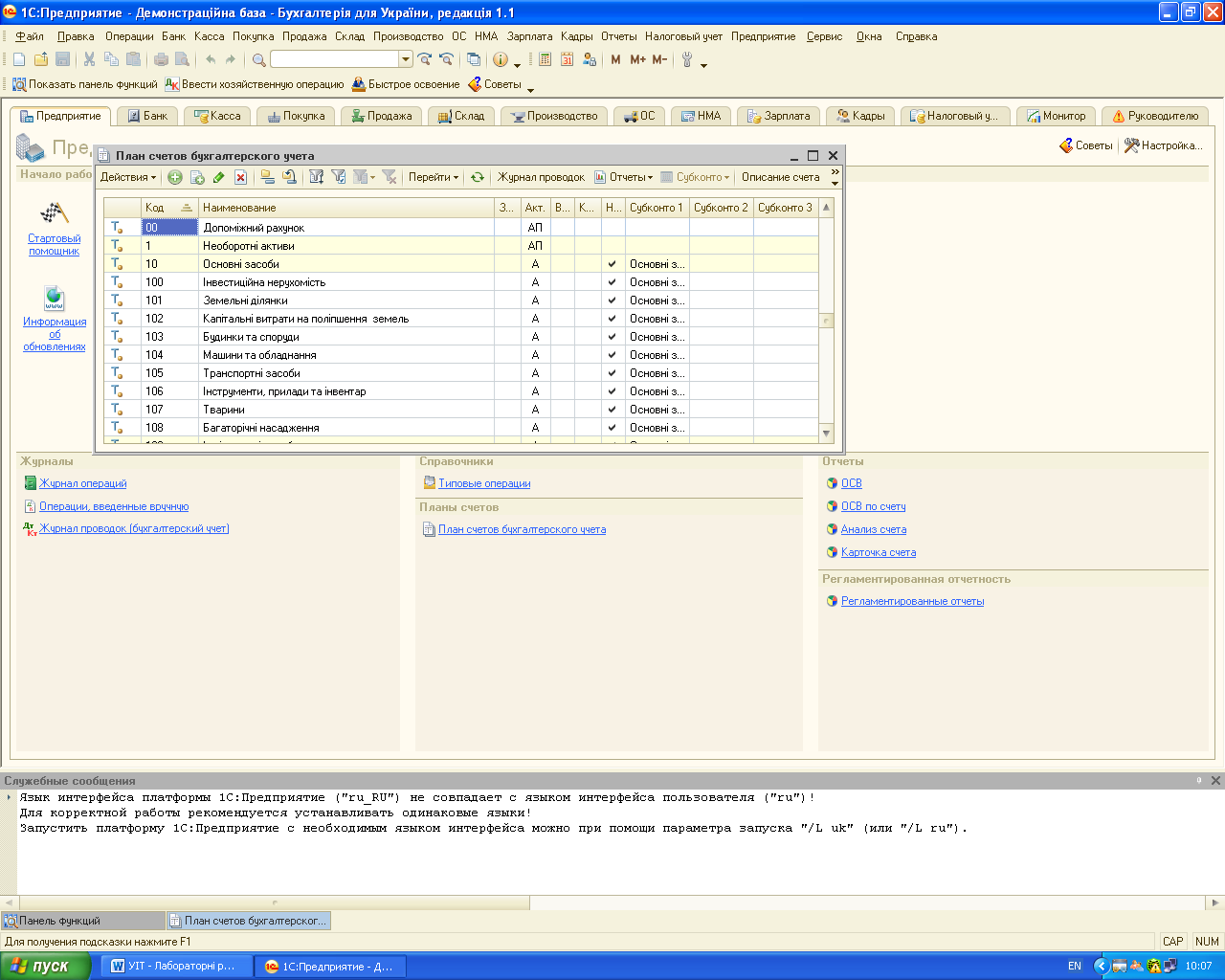Click the copy account icon in chart toolbar
1225x980 pixels.
[x=197, y=177]
